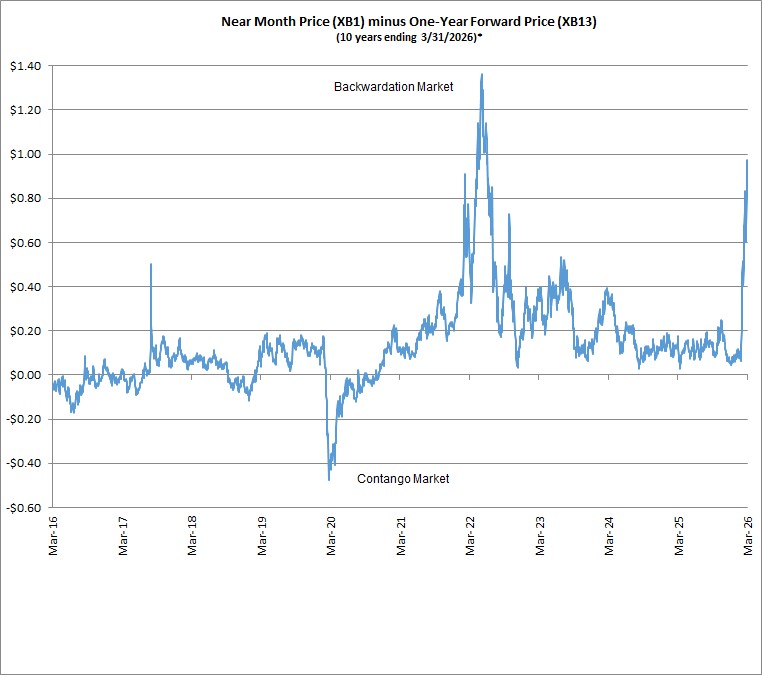The width and height of the screenshot is (762, 675).
Task: Click the final March 2026 spike on line
Action: pyautogui.click(x=747, y=160)
